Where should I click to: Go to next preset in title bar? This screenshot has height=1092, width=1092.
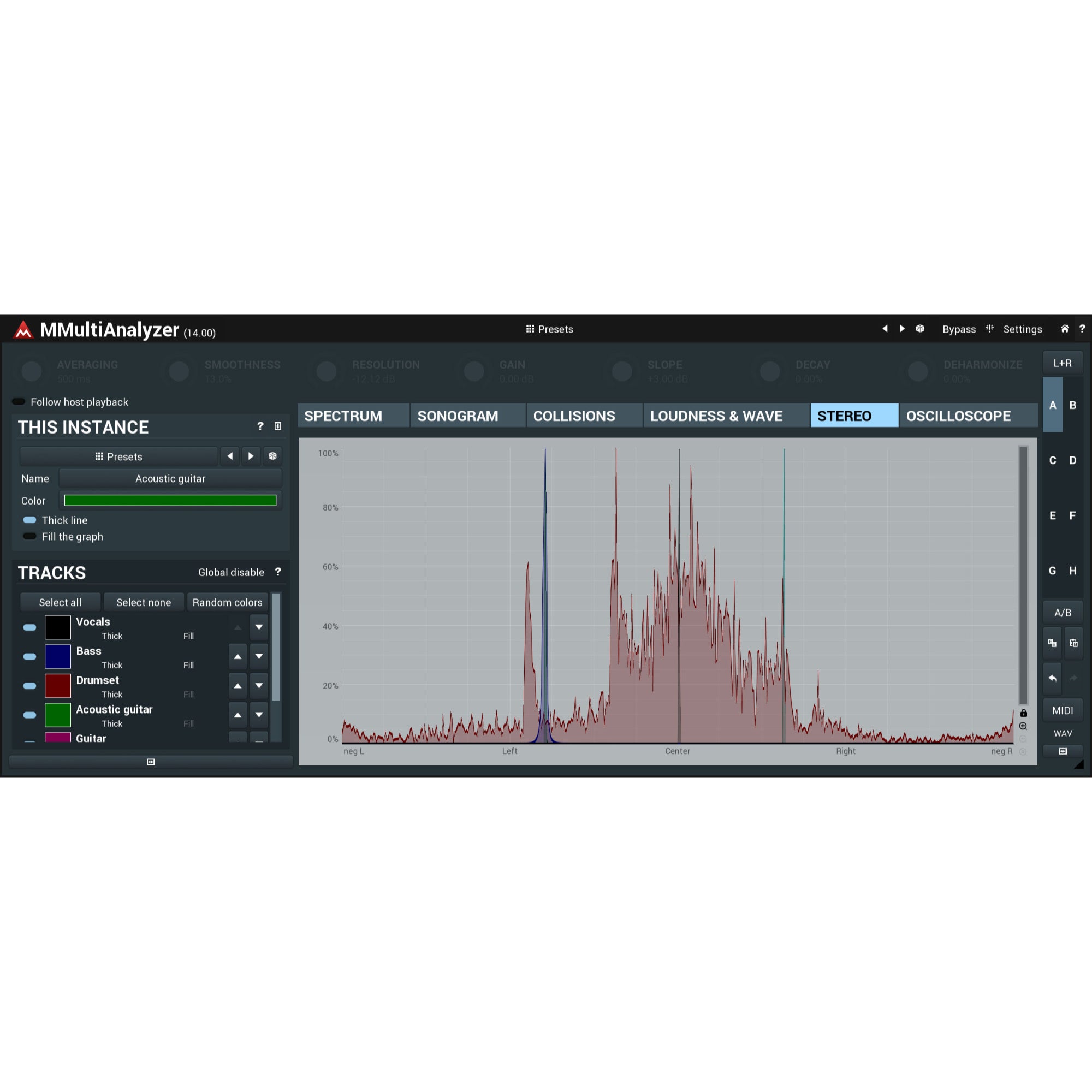coord(902,328)
